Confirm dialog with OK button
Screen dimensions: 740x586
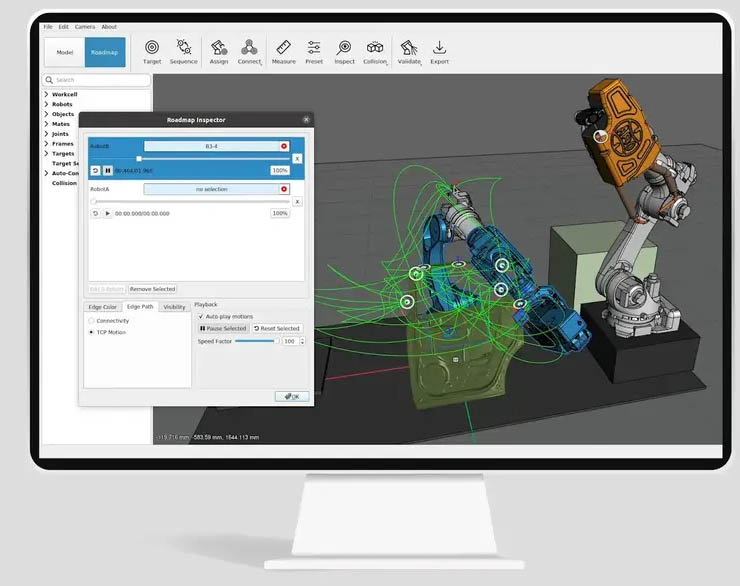point(292,396)
